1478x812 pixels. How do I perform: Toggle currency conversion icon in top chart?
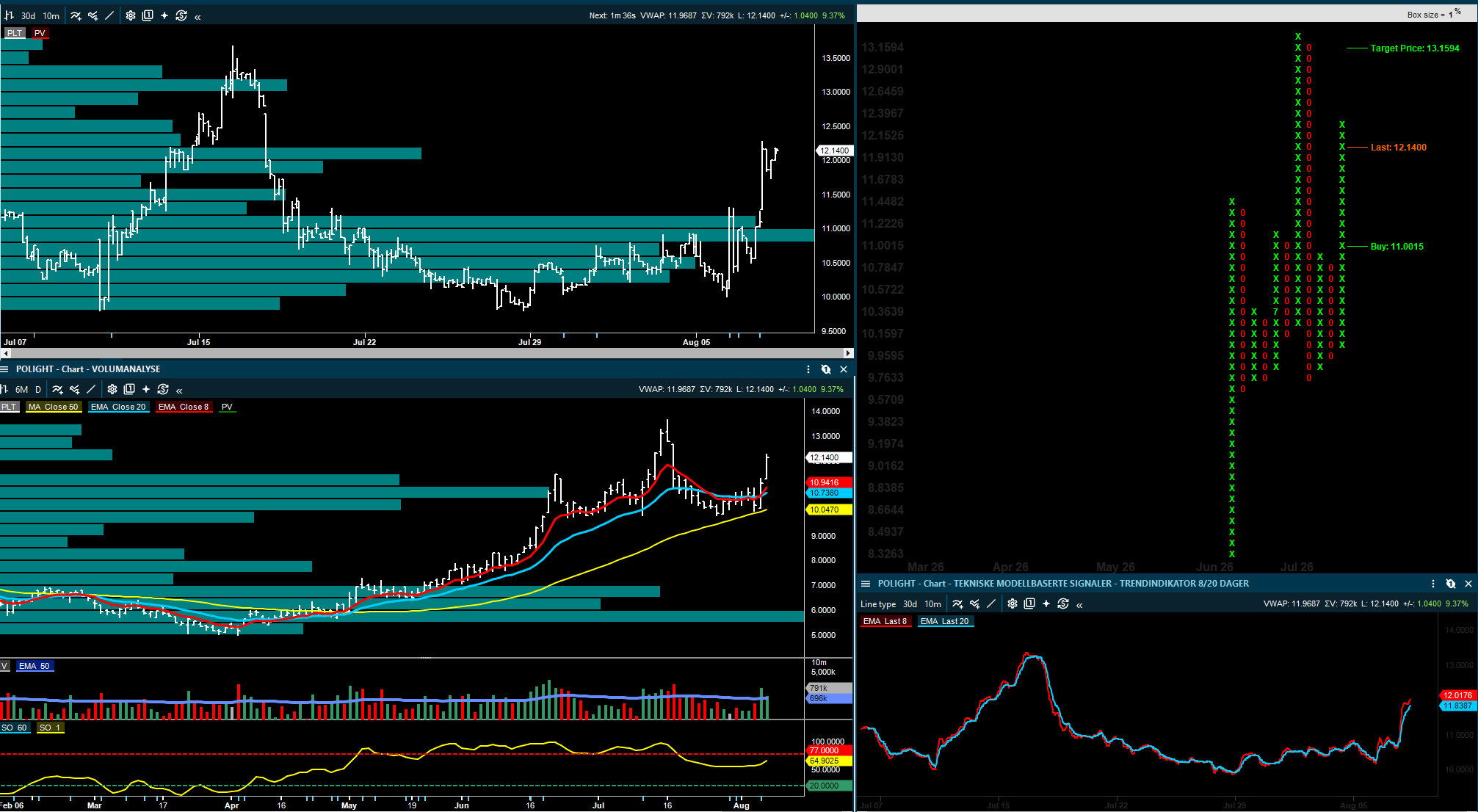[x=181, y=15]
